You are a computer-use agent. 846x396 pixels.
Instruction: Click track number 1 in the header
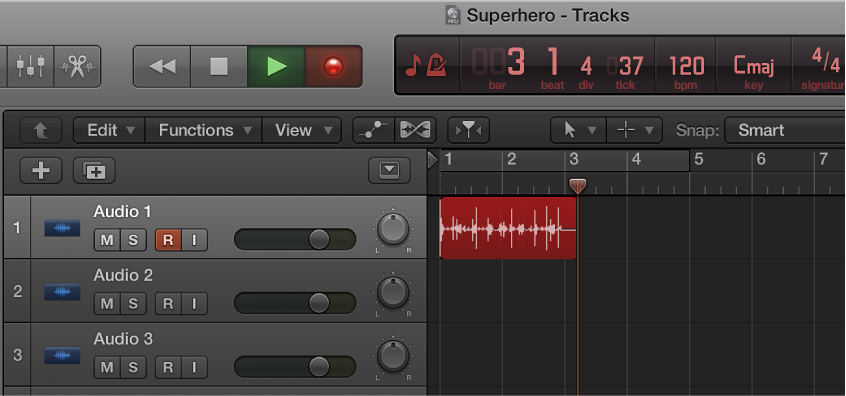coord(17,228)
